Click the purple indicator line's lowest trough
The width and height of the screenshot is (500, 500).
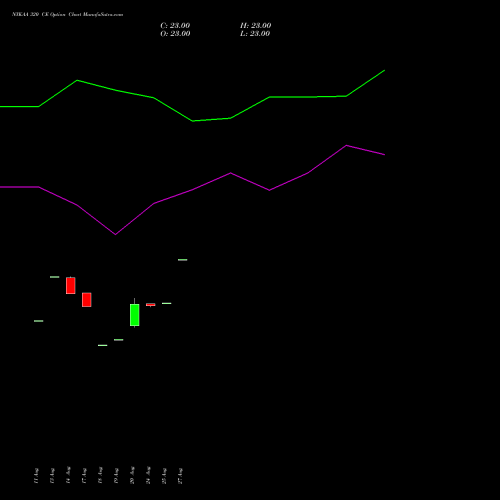click(x=116, y=234)
